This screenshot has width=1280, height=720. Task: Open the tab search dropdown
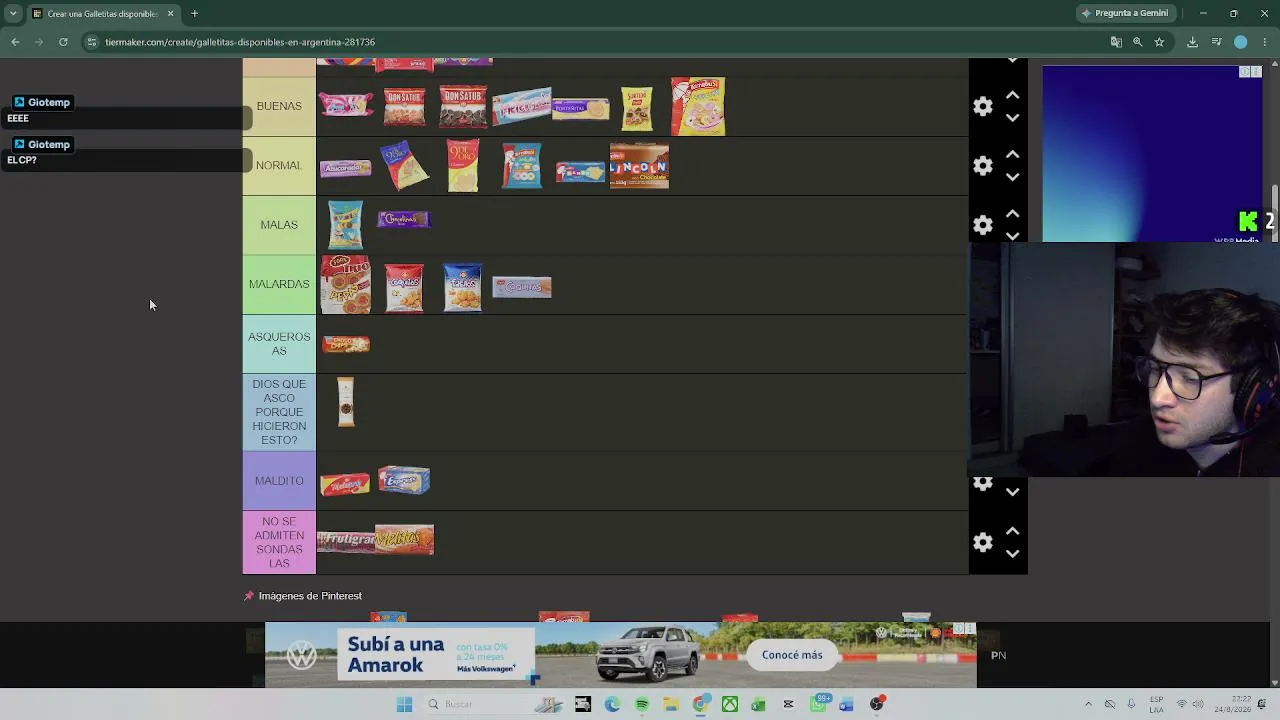(x=13, y=14)
